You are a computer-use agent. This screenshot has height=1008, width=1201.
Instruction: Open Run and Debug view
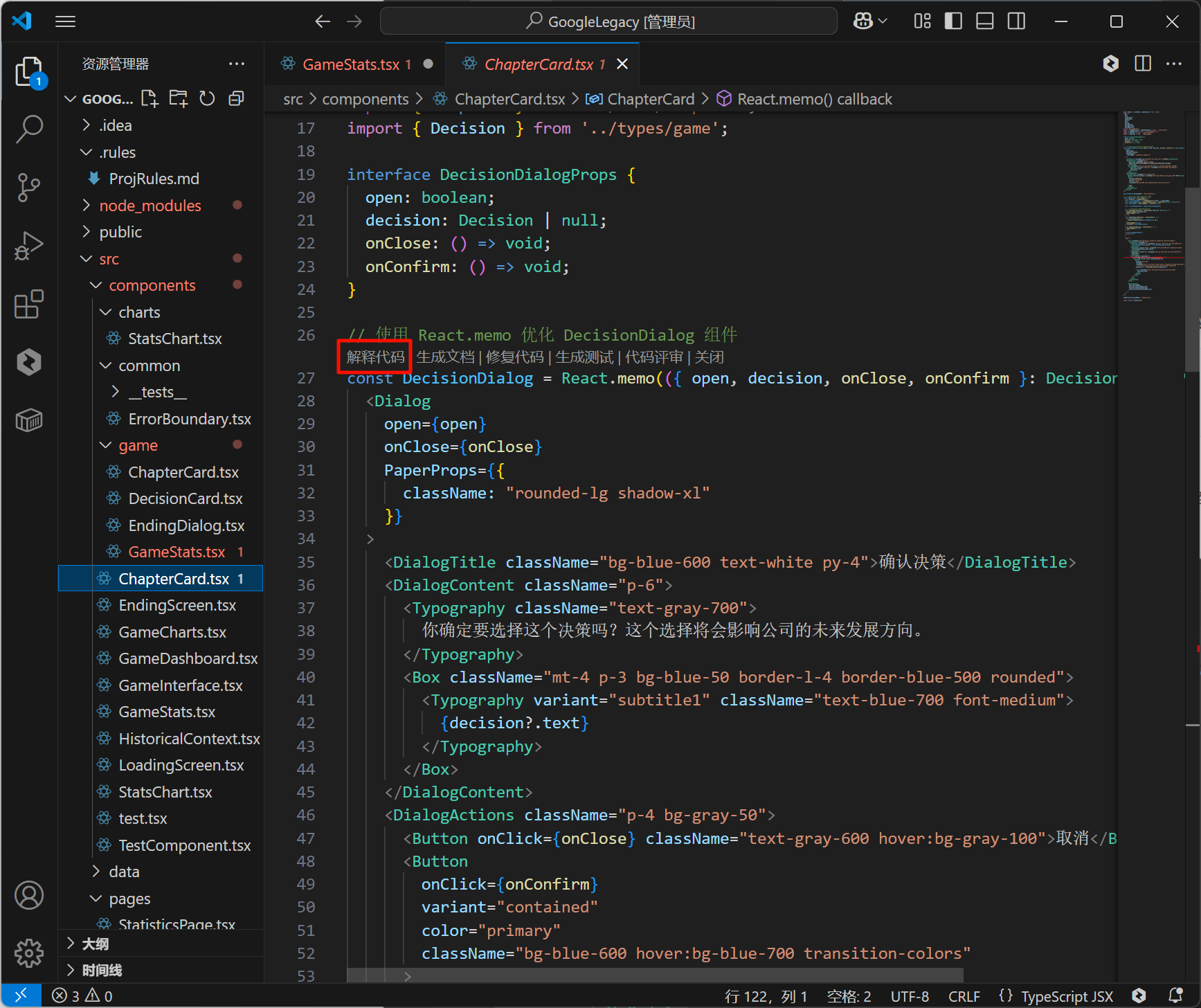coord(29,246)
